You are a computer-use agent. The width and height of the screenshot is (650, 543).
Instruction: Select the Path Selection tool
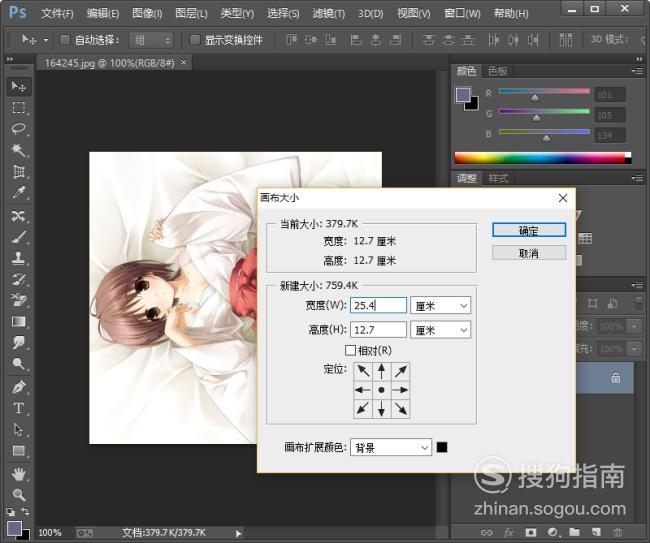point(19,429)
